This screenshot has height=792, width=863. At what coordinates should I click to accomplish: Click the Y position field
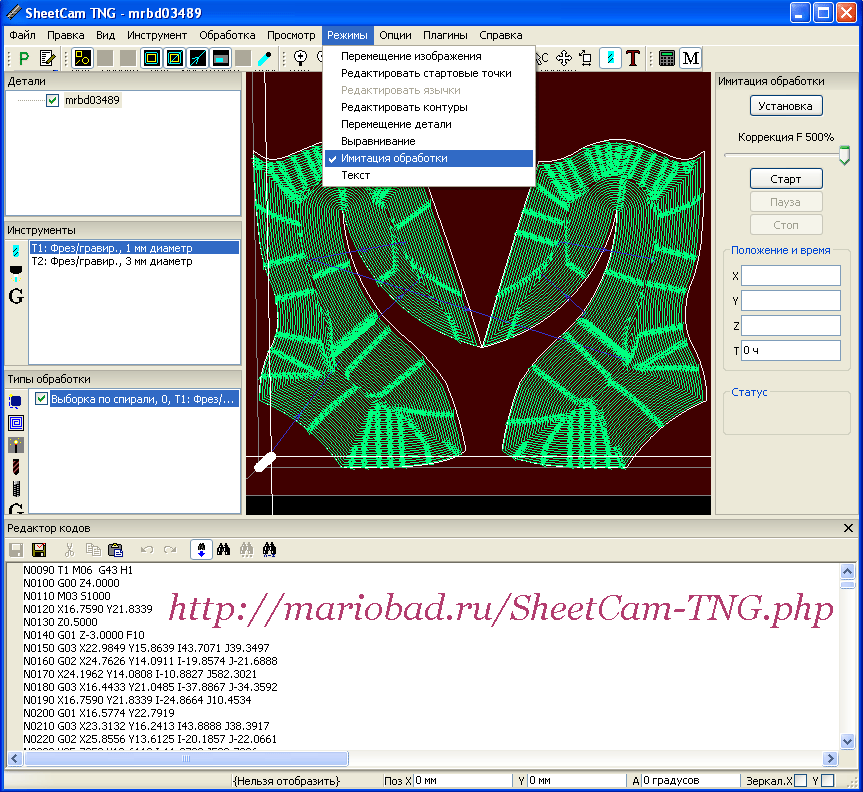pos(790,301)
